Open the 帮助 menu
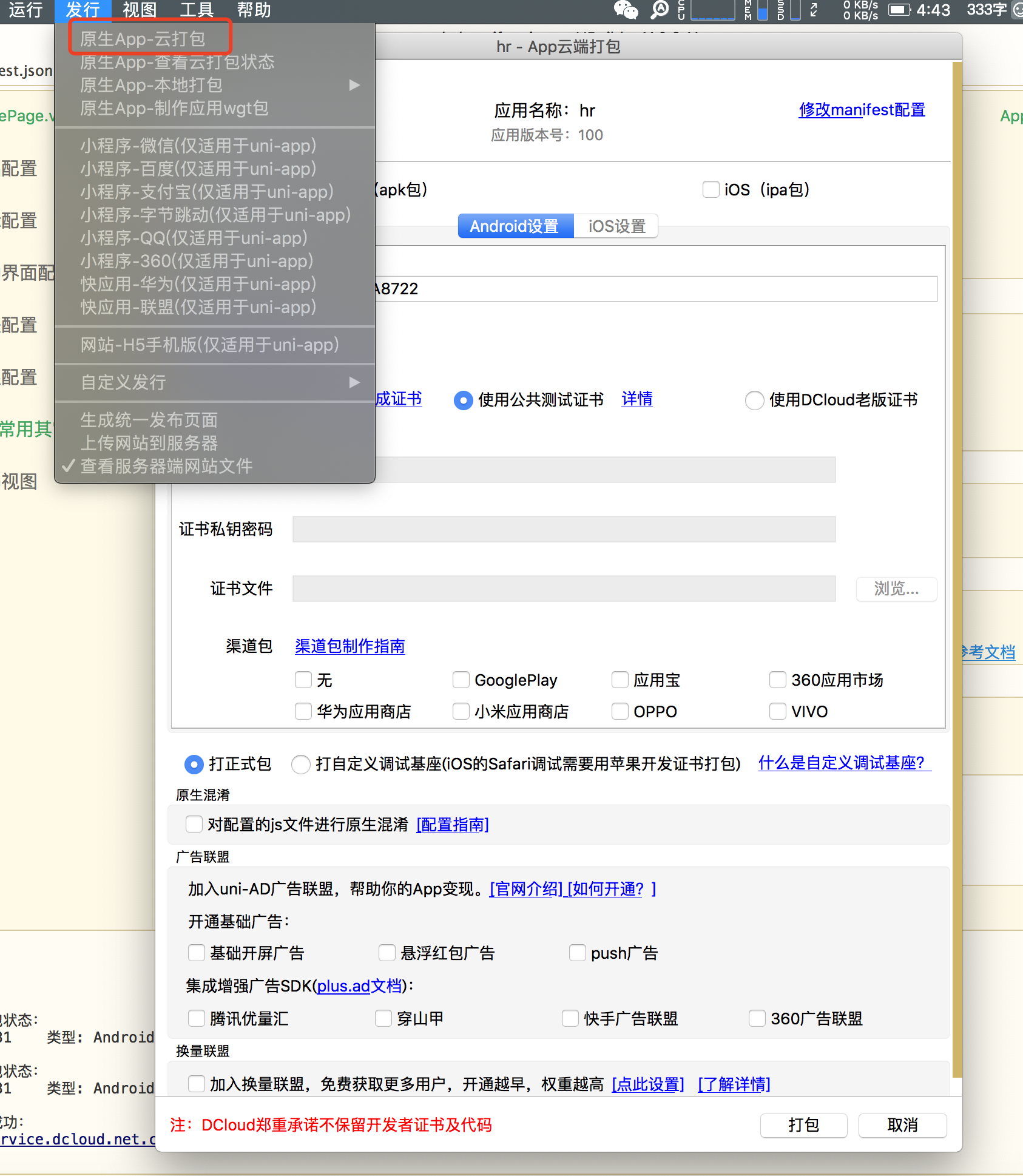Screen dimensions: 1023x1176 tap(254, 10)
